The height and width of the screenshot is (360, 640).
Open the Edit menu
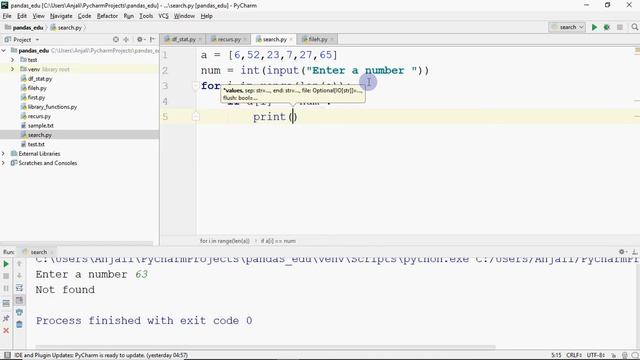point(22,16)
